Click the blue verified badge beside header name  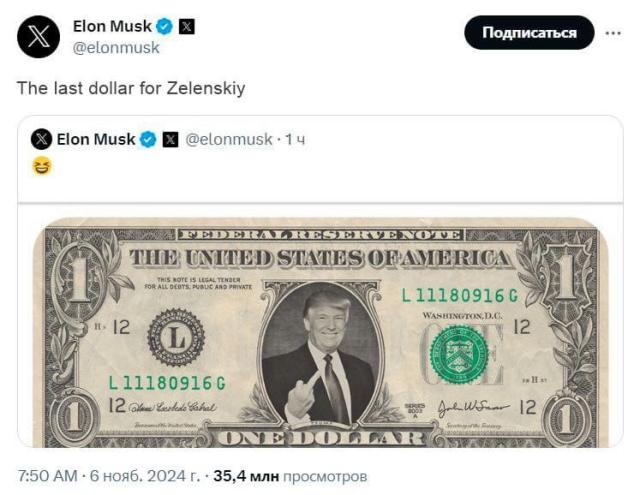click(x=165, y=27)
